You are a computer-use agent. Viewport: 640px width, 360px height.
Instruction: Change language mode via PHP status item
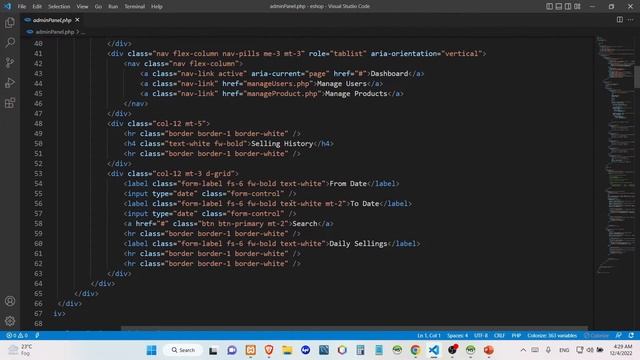(516, 335)
